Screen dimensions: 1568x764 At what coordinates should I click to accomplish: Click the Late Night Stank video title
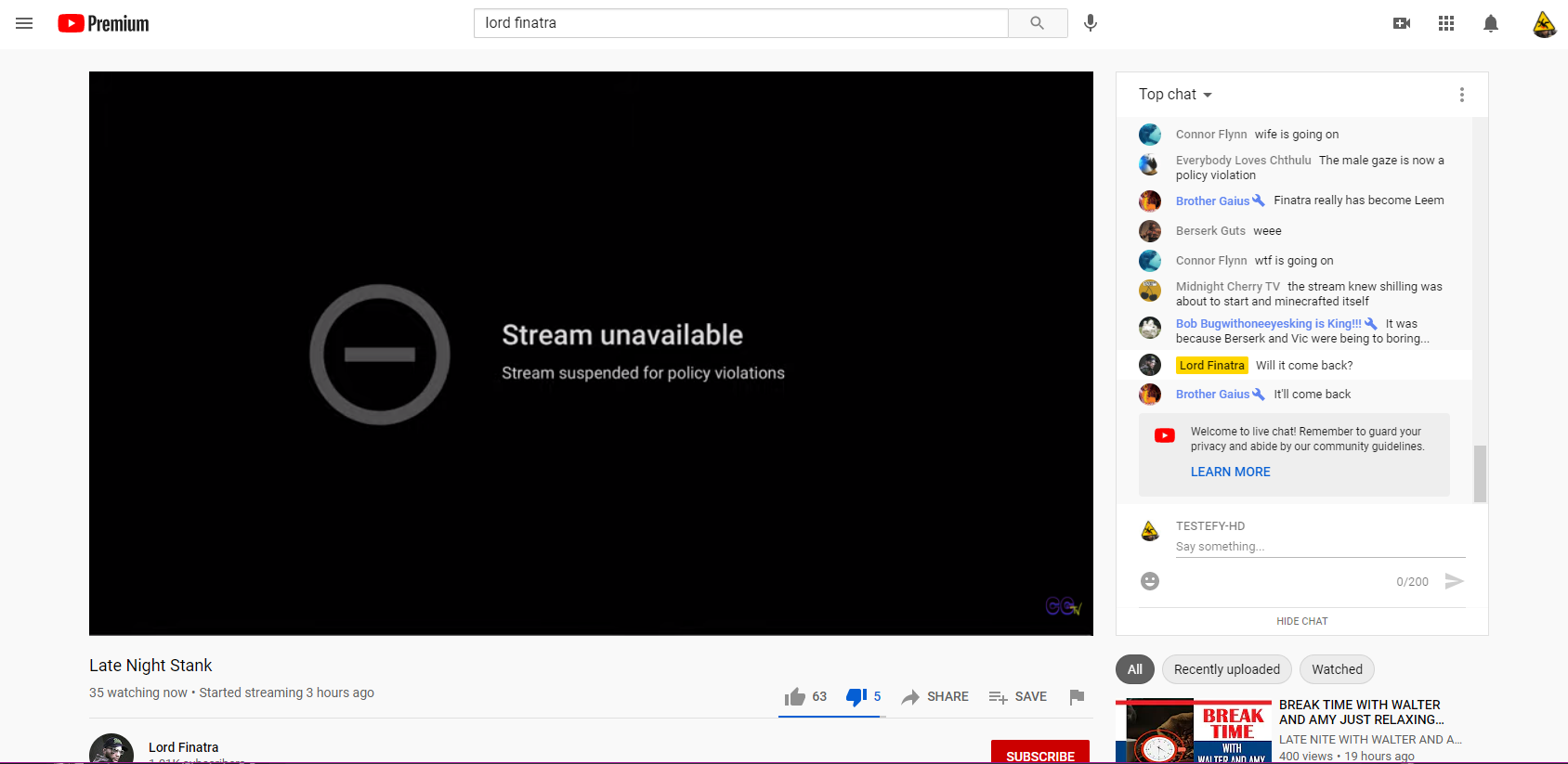[150, 666]
